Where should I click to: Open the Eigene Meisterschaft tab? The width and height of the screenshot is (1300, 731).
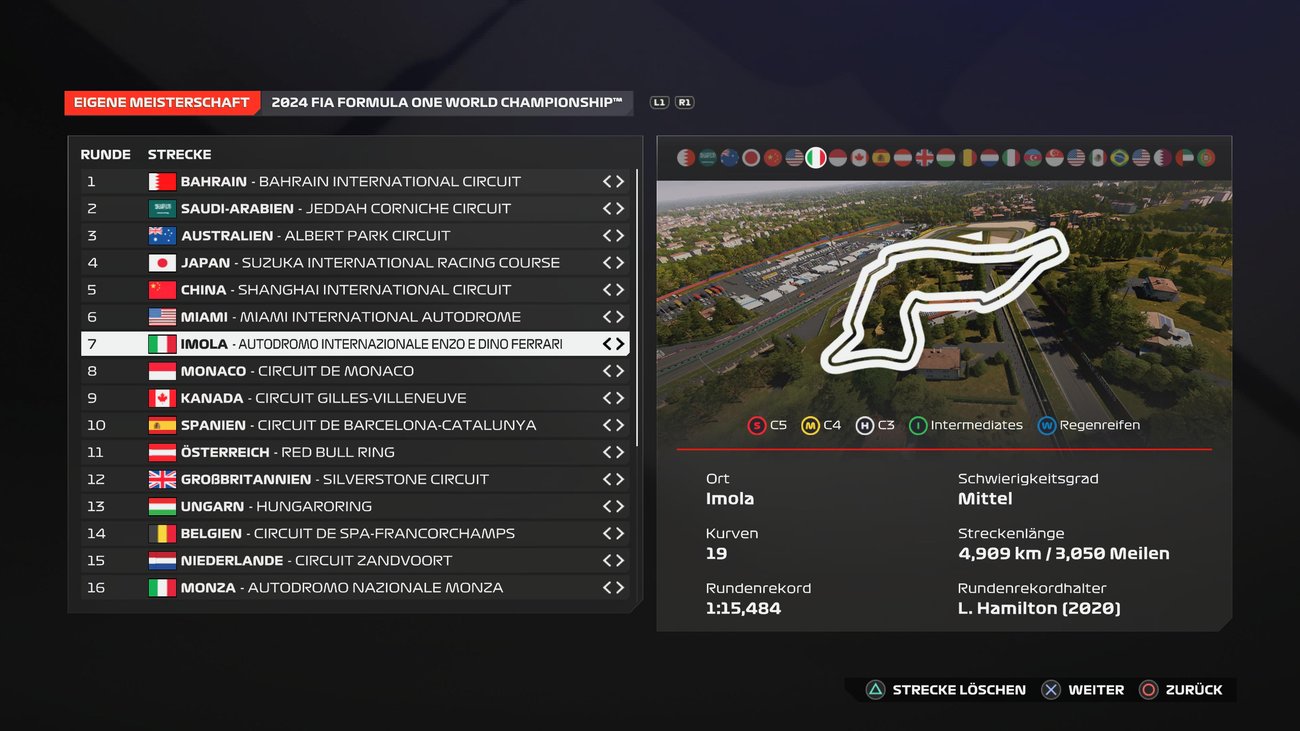click(162, 103)
